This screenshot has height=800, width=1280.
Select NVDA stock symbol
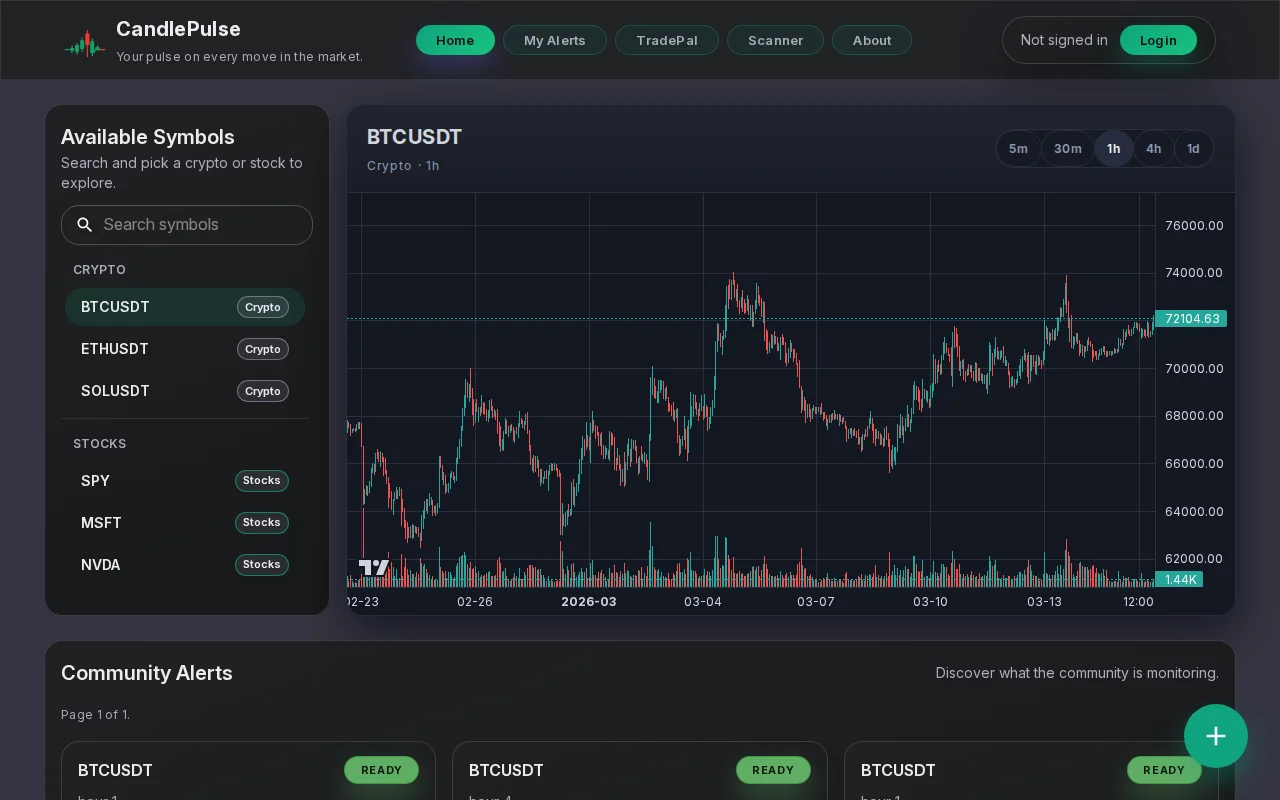click(185, 565)
